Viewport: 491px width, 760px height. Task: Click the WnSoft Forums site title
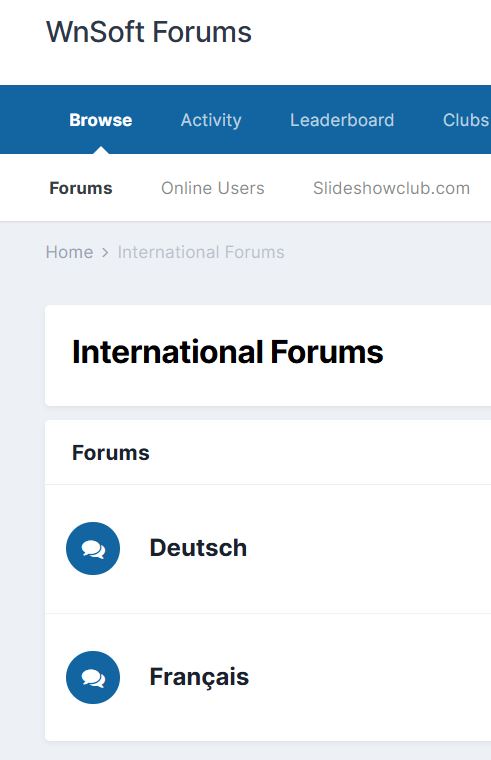[149, 32]
